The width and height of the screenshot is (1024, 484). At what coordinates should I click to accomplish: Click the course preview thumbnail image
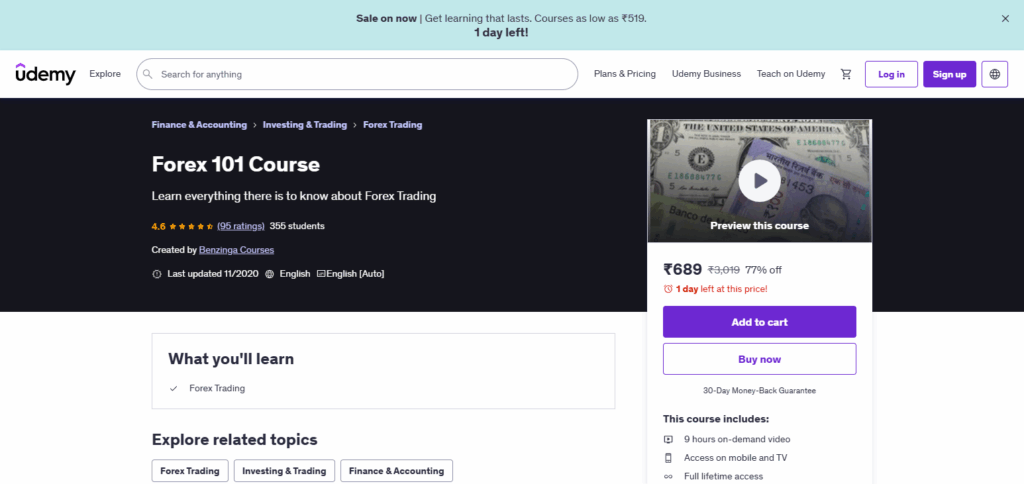click(x=760, y=181)
